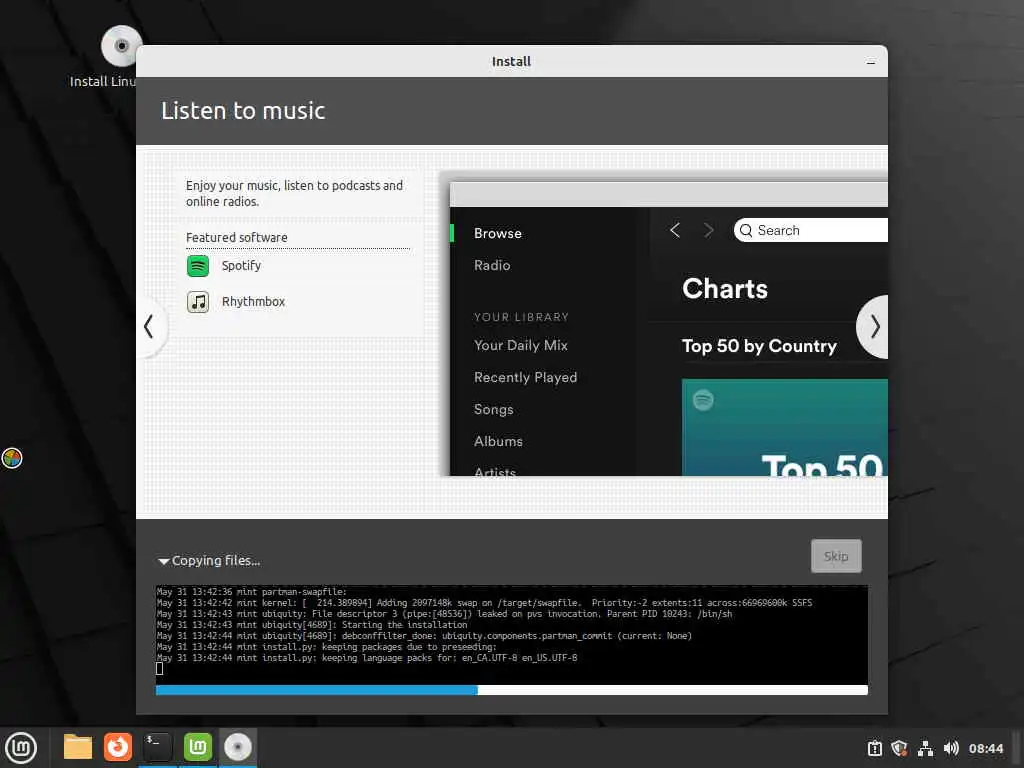Click the Charts heading
Image resolution: width=1024 pixels, height=768 pixels.
click(x=725, y=289)
